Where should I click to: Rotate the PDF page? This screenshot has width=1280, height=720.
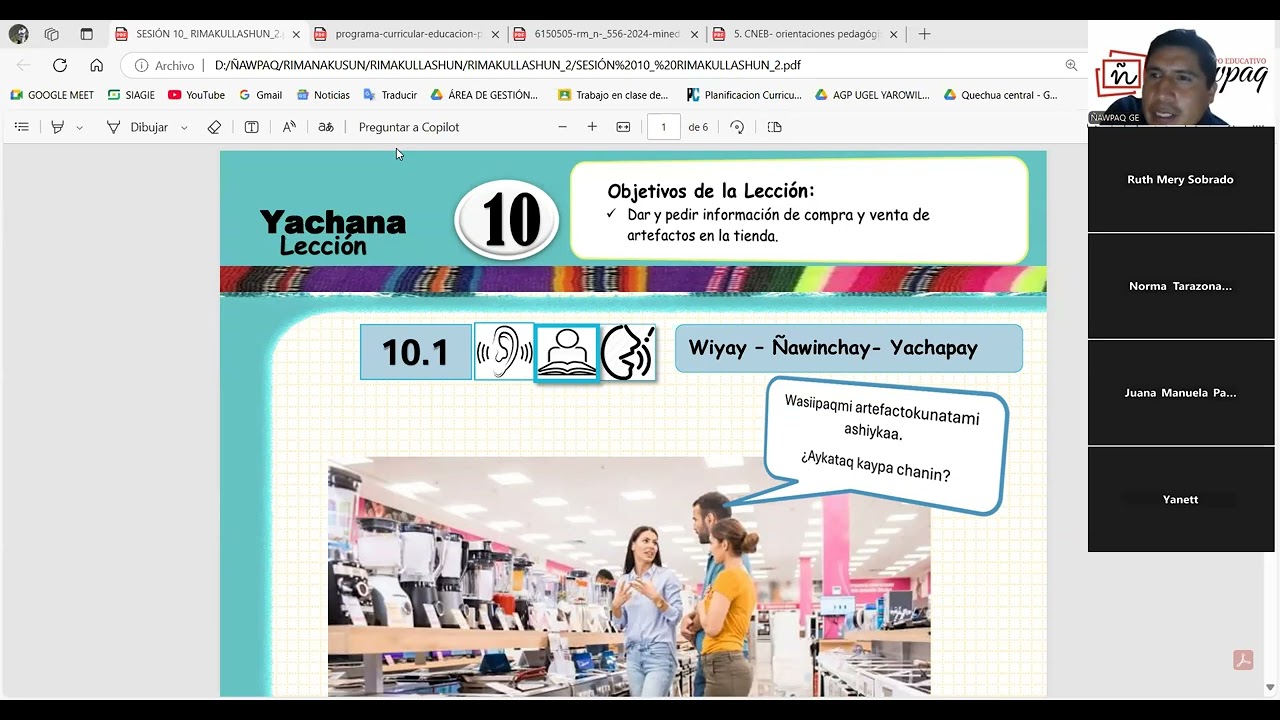click(737, 127)
